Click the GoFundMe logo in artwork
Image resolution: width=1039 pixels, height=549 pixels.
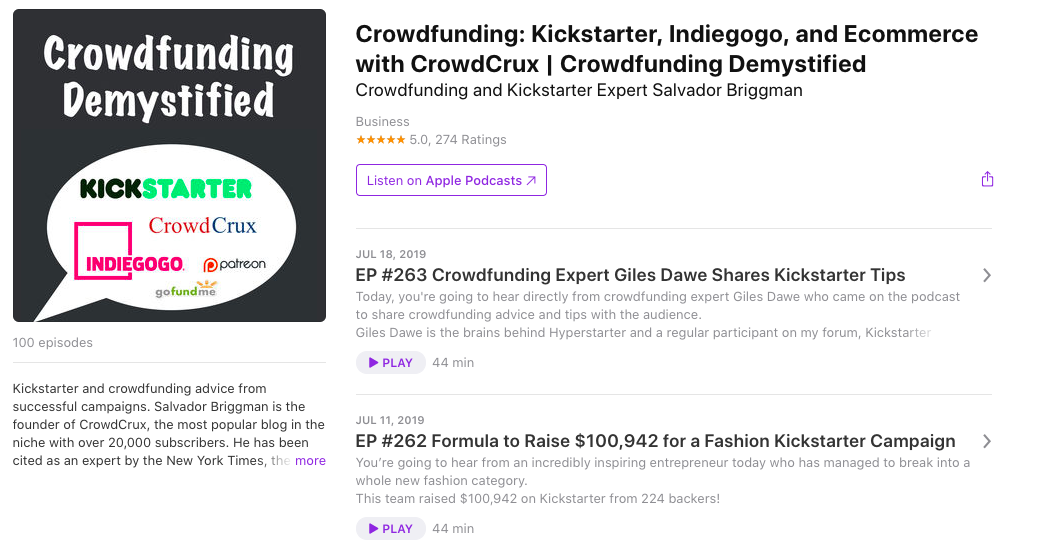[x=186, y=292]
